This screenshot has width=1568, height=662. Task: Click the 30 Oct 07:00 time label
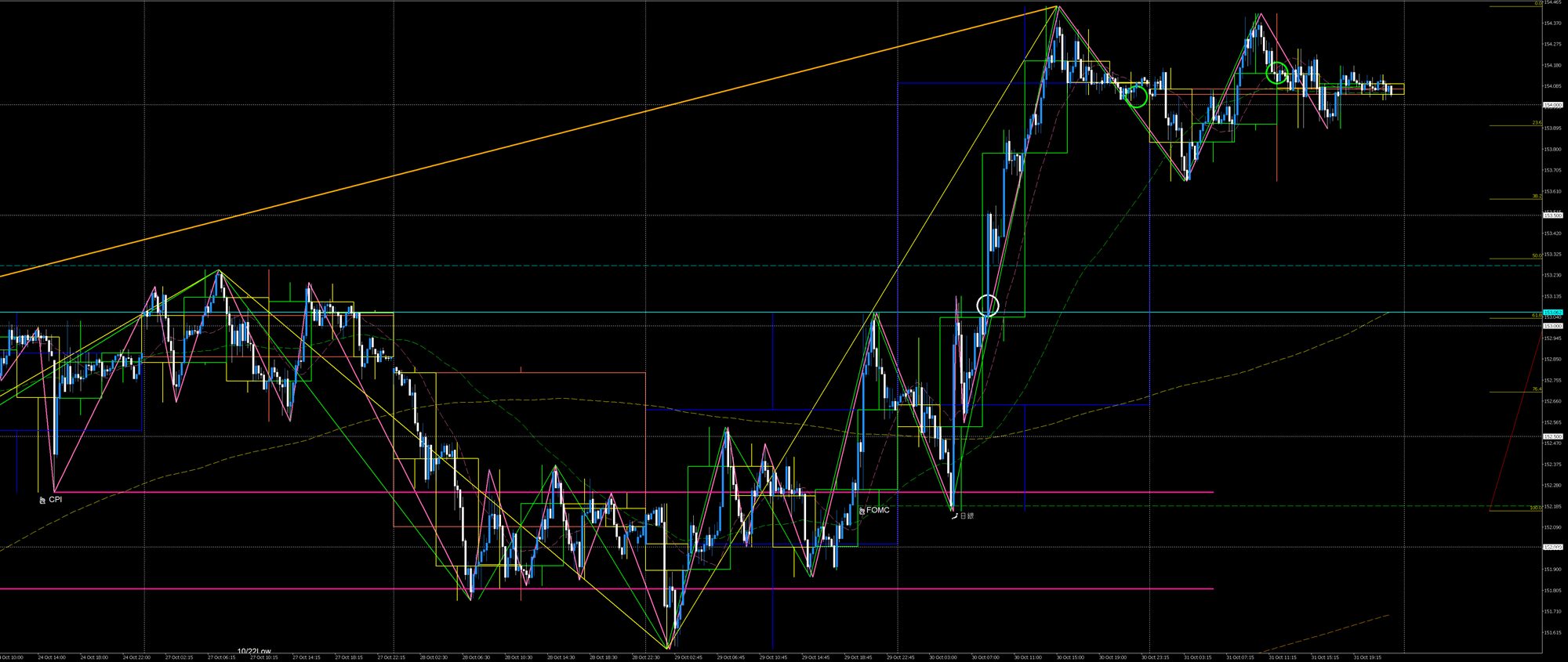985,657
